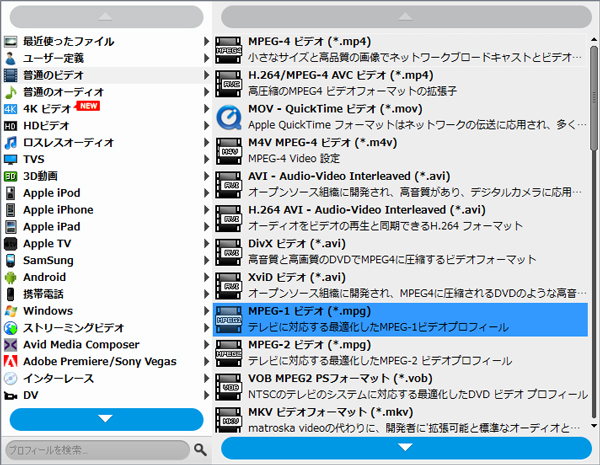
Task: Click format list scroll-up gray button
Action: coord(406,17)
